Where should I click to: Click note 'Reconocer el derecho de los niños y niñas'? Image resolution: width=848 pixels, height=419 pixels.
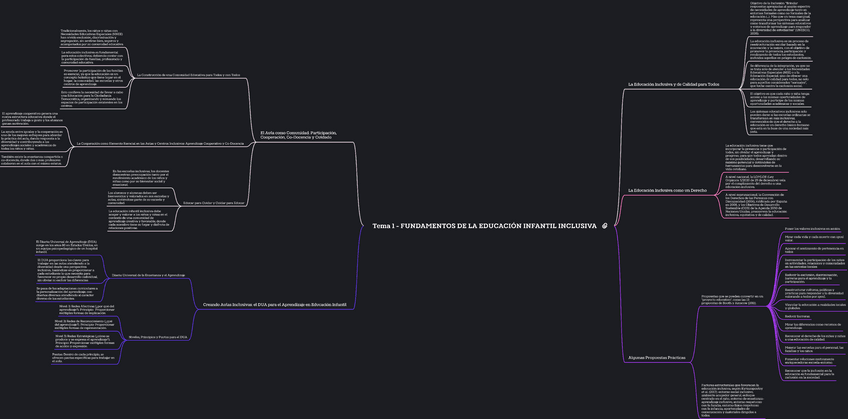coord(814,337)
